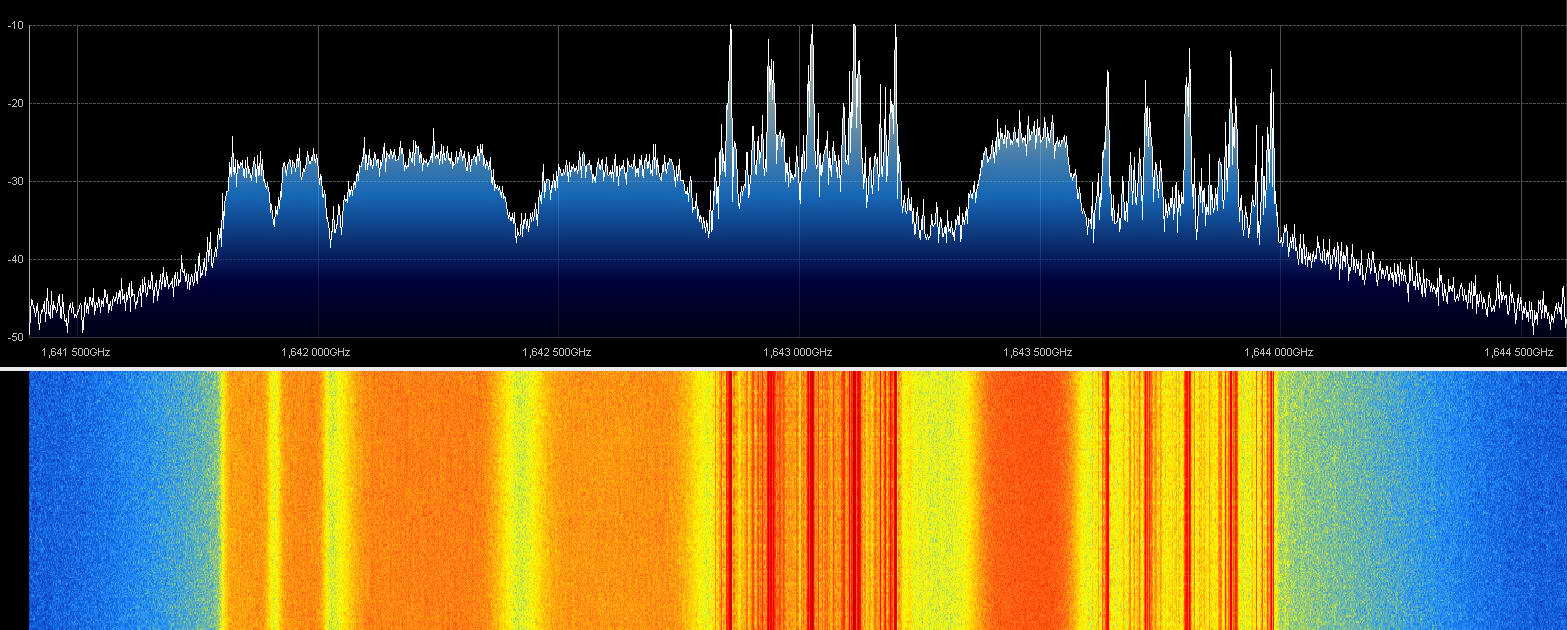Click the -10 dB scale label
The width and height of the screenshot is (1567, 630).
click(x=15, y=25)
